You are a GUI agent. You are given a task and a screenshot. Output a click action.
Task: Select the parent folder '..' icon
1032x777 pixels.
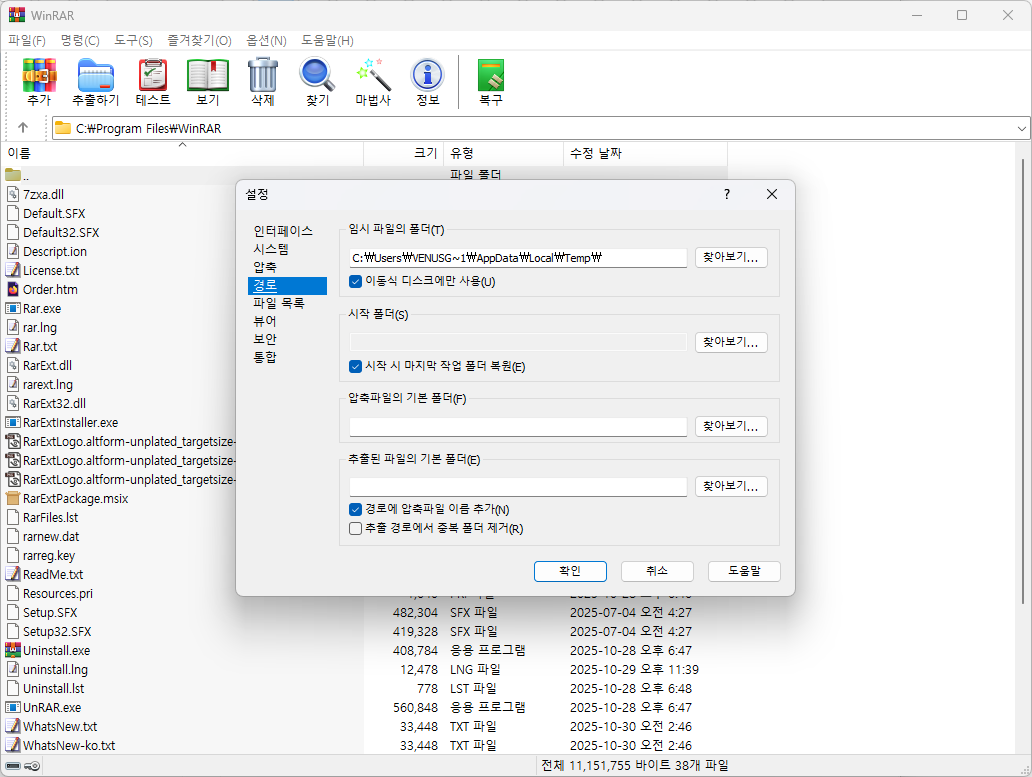tap(13, 175)
